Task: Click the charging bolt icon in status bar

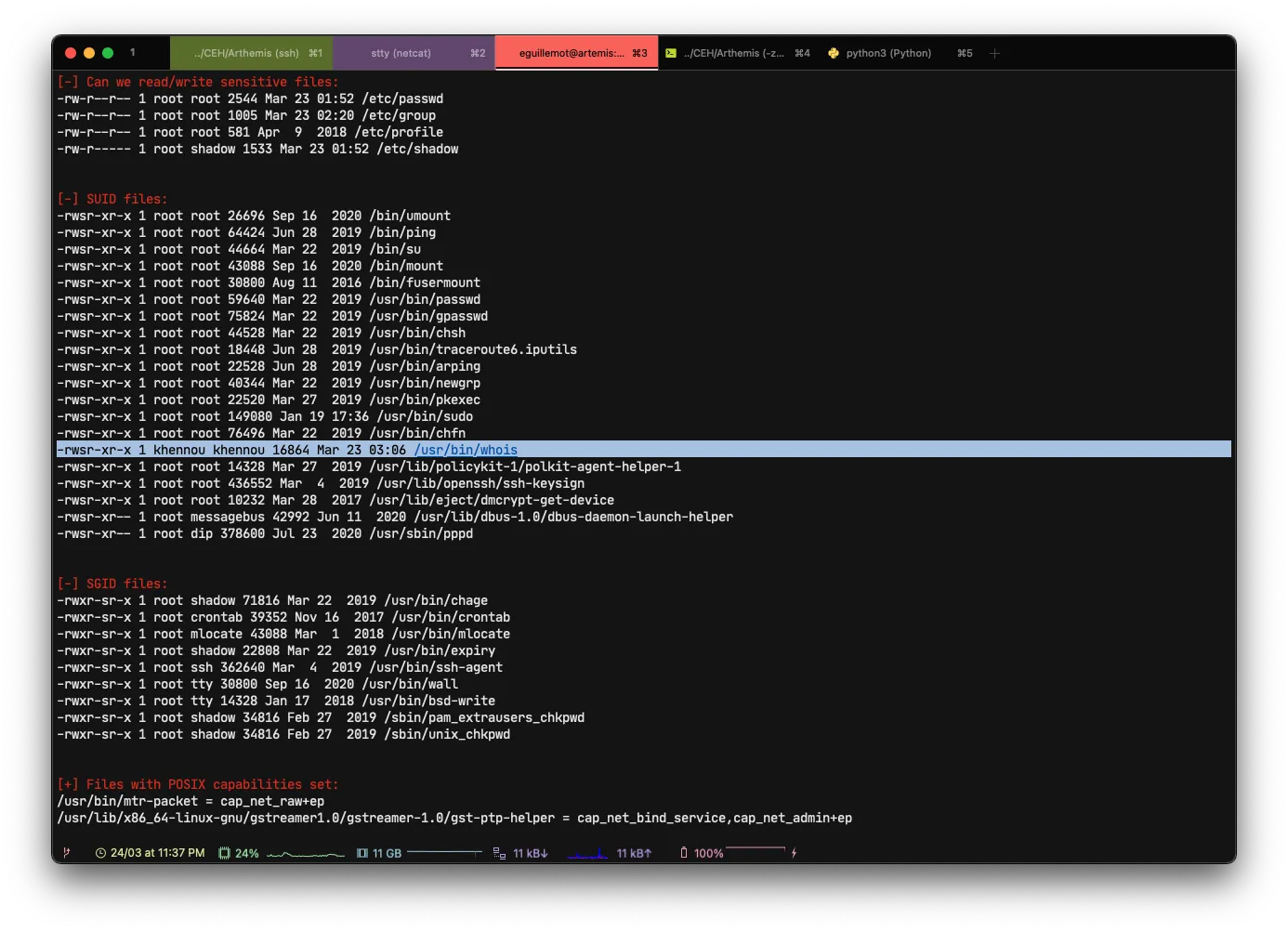Action: click(x=794, y=853)
